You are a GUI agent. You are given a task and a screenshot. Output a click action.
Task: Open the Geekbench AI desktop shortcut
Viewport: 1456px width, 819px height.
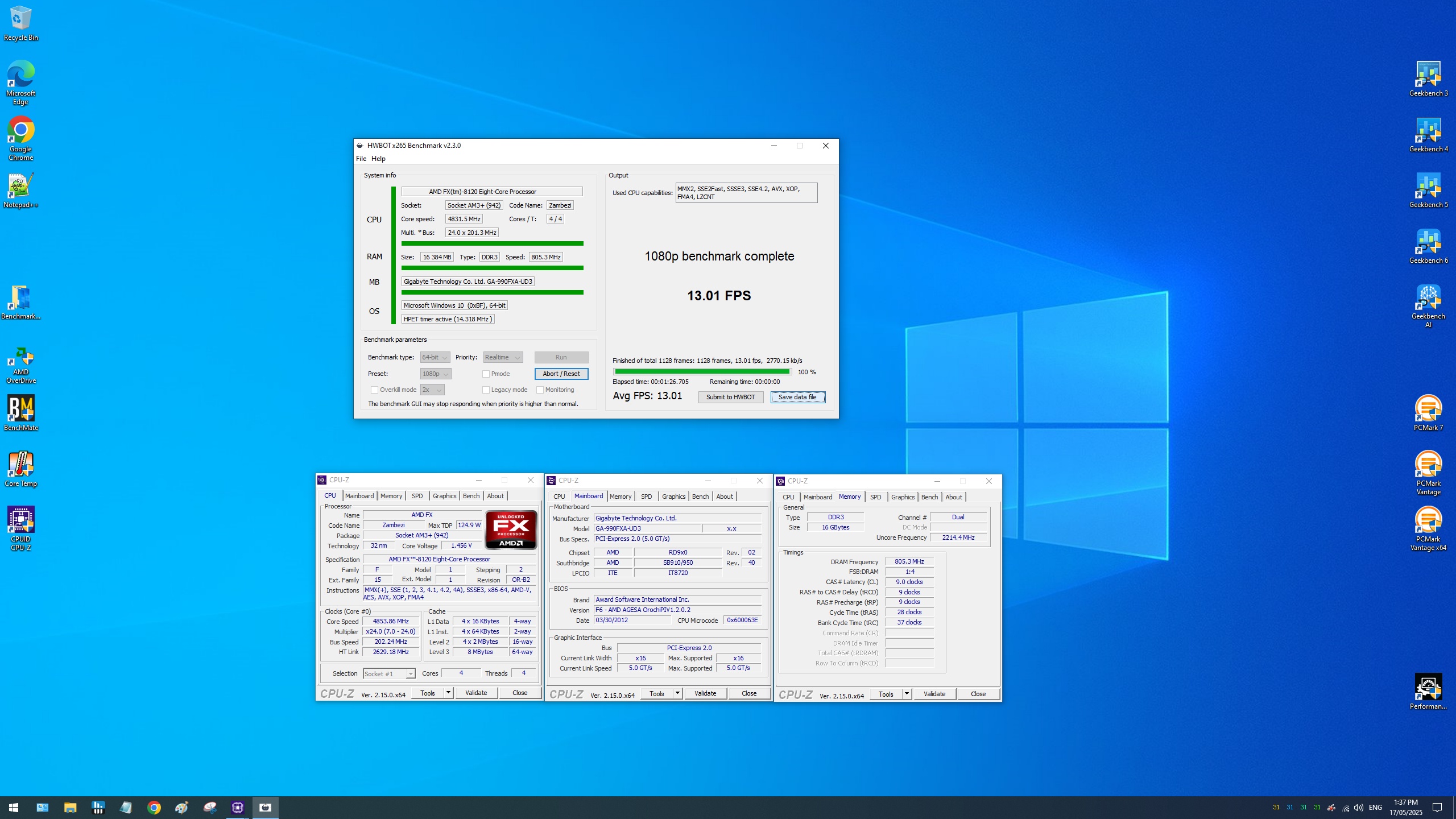[1428, 306]
